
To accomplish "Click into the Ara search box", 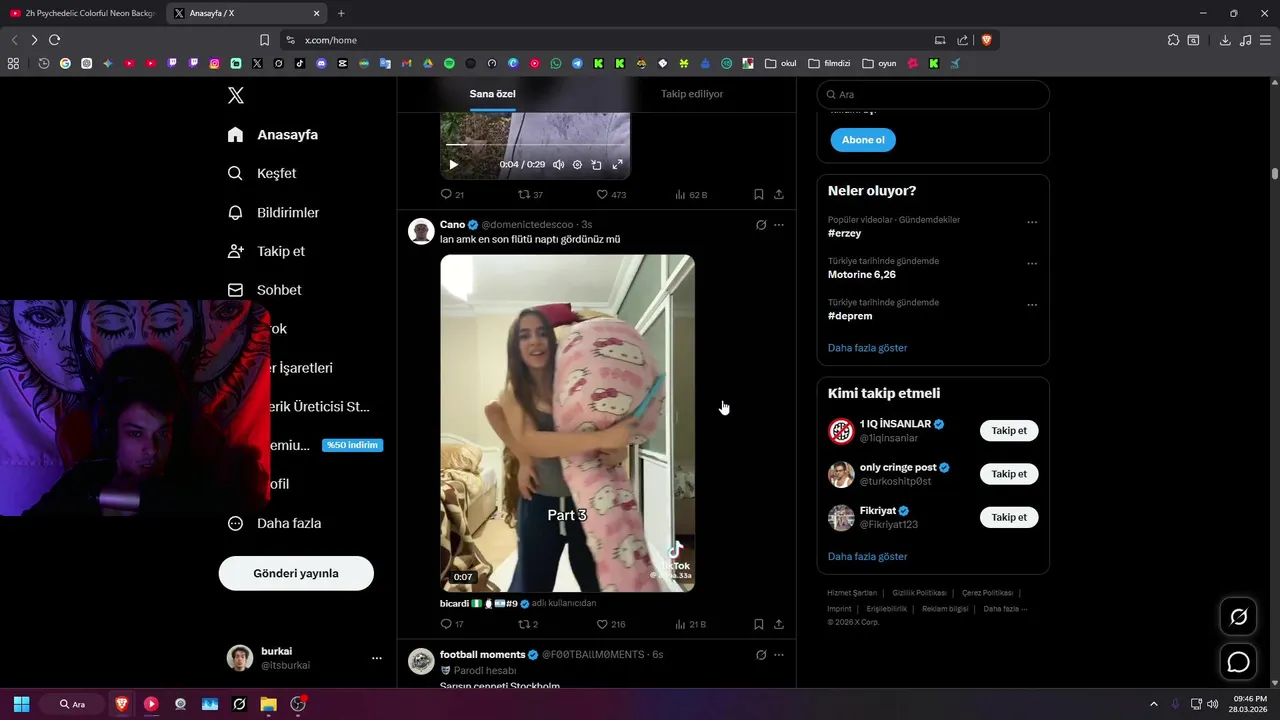I will tap(933, 94).
